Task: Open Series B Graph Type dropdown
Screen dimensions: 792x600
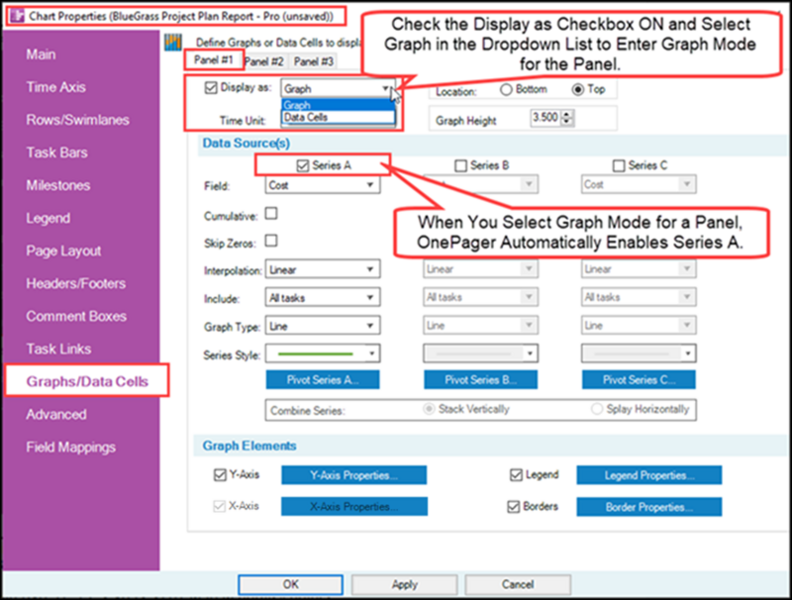Action: 480,325
